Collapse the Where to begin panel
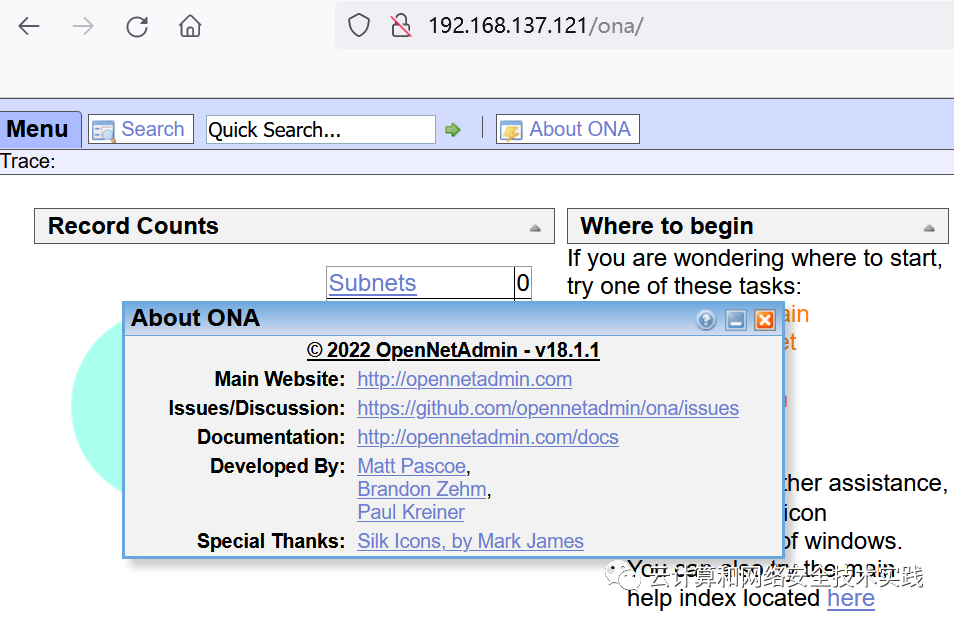954x618 pixels. click(x=929, y=228)
